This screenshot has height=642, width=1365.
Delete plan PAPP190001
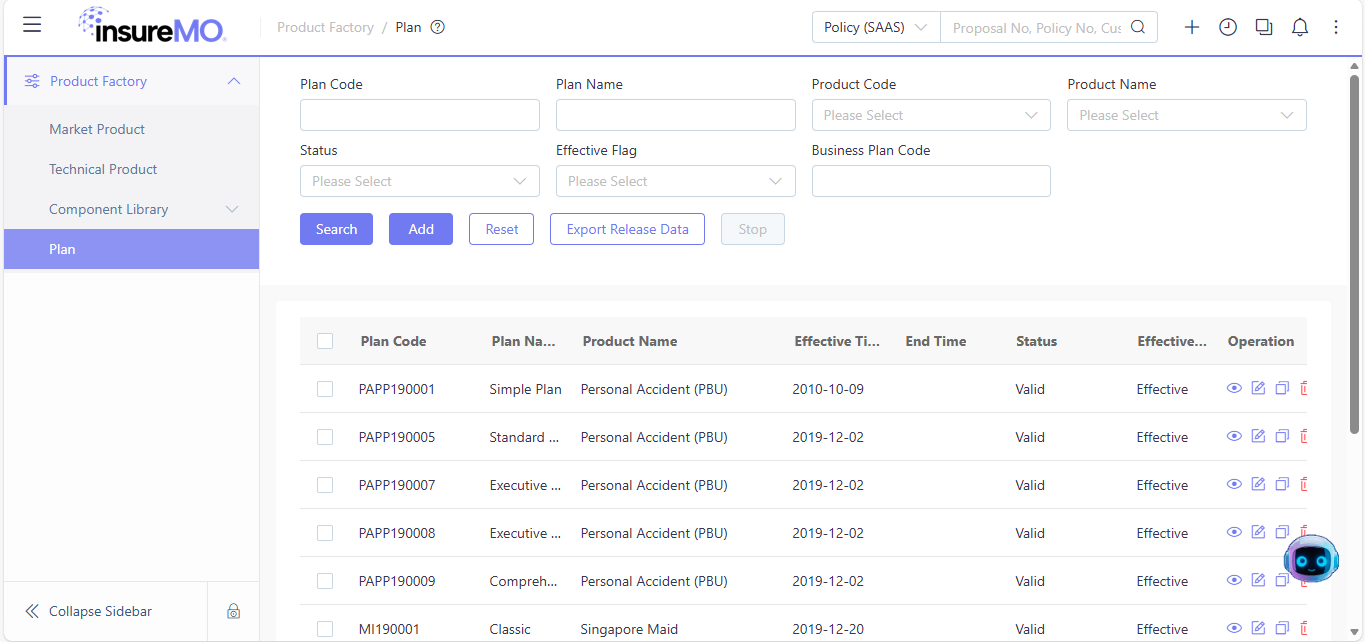[1303, 388]
